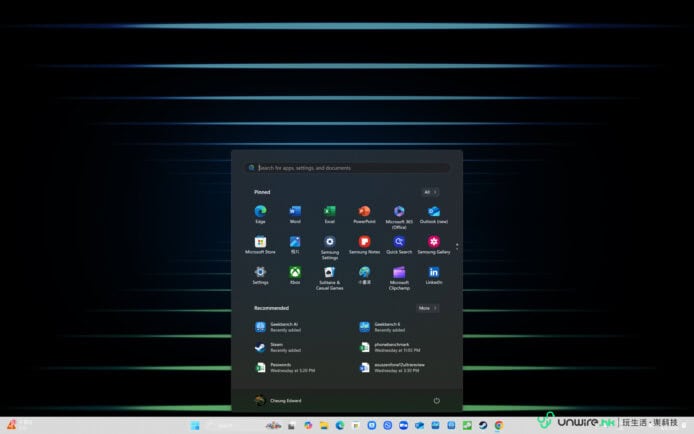Go to next page of pinned apps
The width and height of the screenshot is (694, 434).
click(457, 247)
